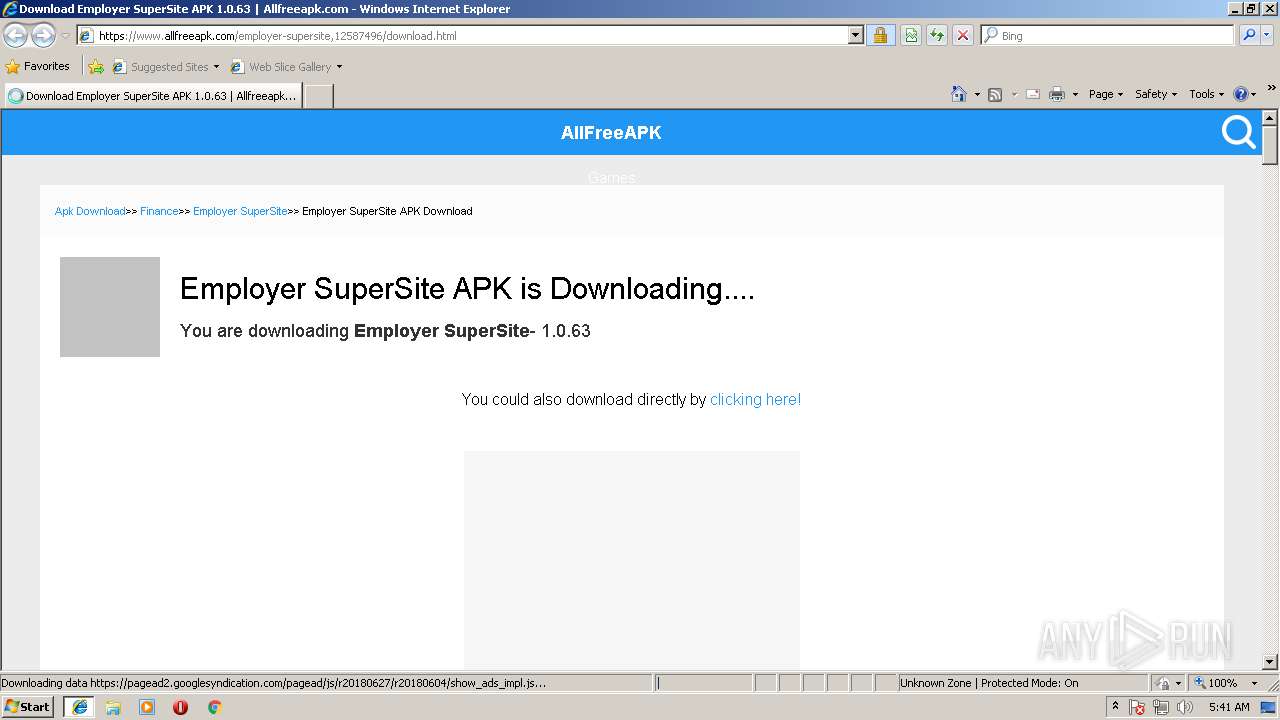Screen dimensions: 1280x720
Task: Open the Favorites star button
Action: coord(38,66)
